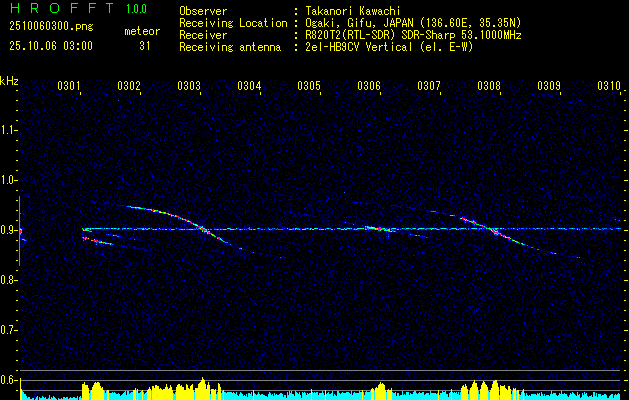Image resolution: width=629 pixels, height=400 pixels.
Task: Select the version number 1.0.0
Action: 136,9
